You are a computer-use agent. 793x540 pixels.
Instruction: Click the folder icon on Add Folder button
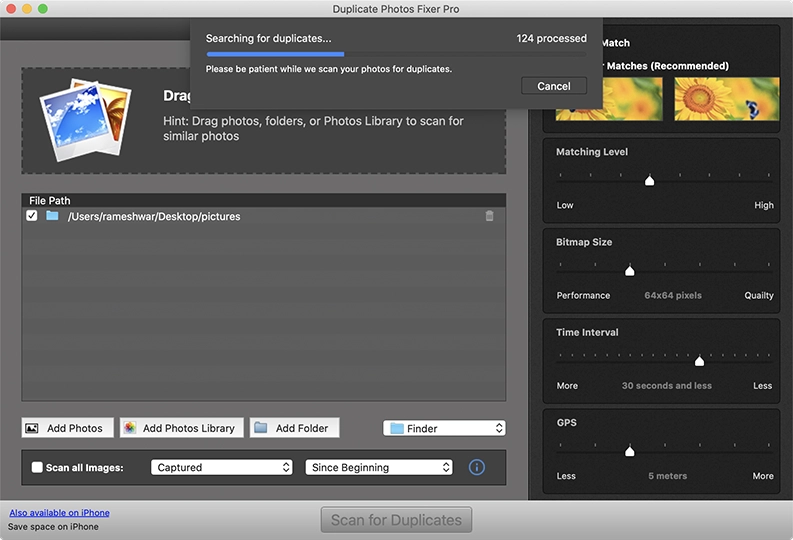(x=260, y=428)
